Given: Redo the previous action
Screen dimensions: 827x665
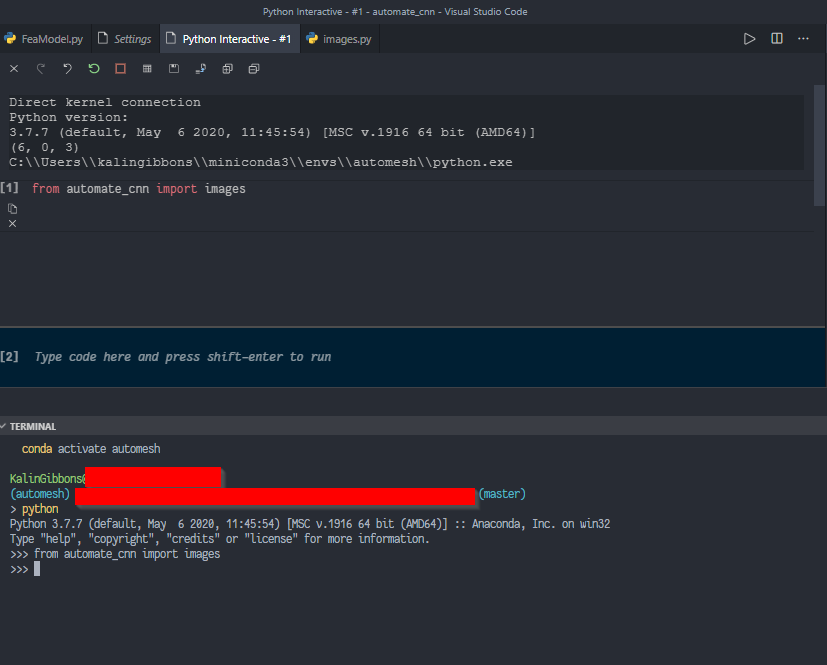Looking at the screenshot, I should click(x=40, y=68).
